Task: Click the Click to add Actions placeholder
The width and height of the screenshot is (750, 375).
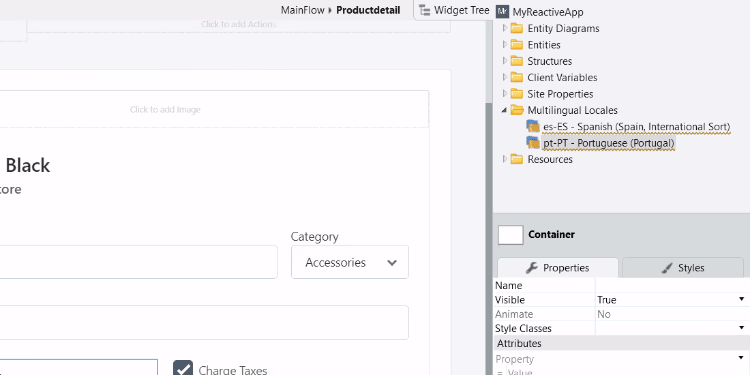Action: [238, 24]
